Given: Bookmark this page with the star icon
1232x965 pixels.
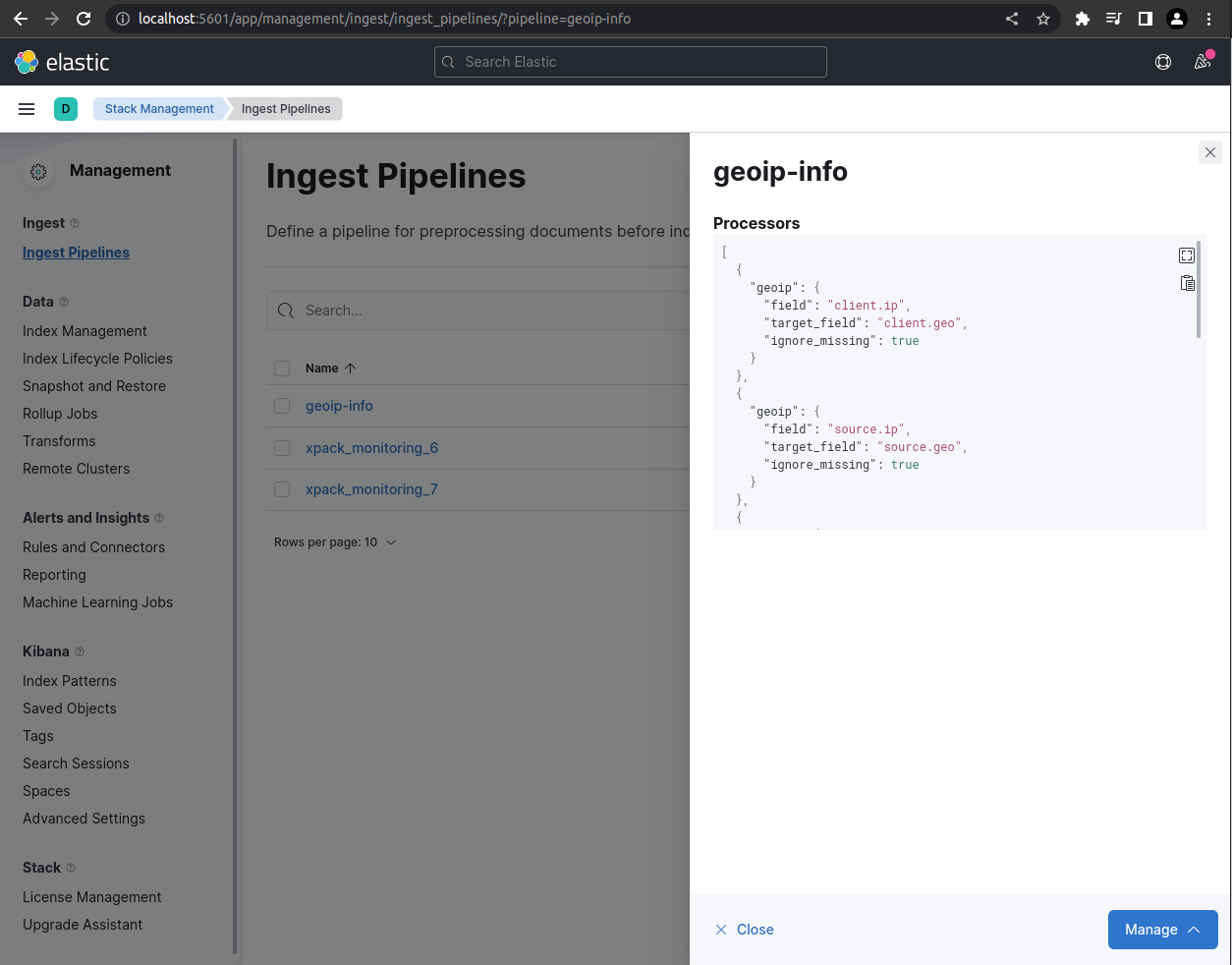Looking at the screenshot, I should (x=1043, y=19).
